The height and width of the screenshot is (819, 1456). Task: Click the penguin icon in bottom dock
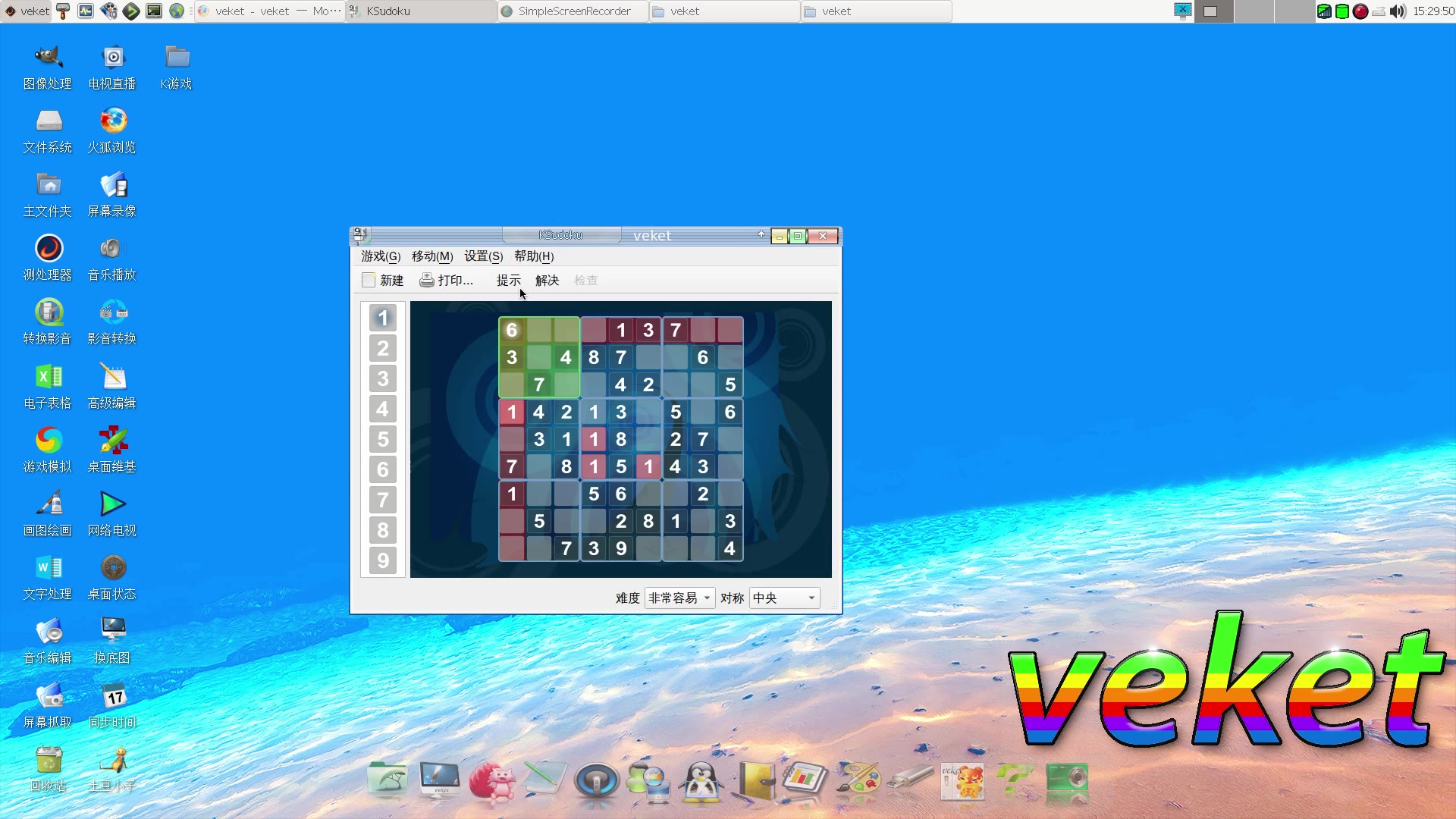(x=701, y=781)
